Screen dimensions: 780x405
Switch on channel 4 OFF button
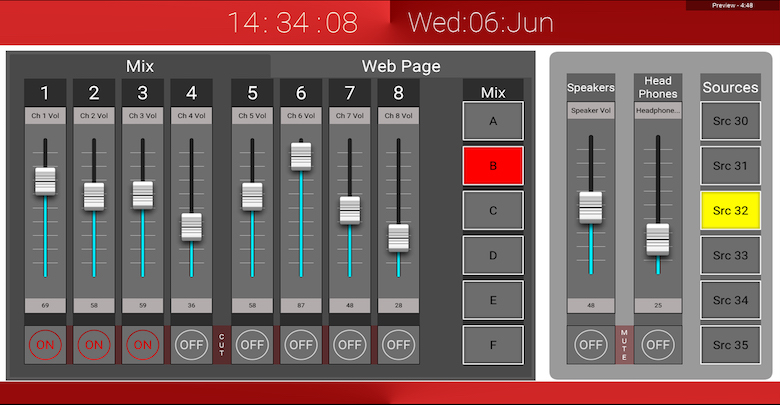pyautogui.click(x=191, y=345)
